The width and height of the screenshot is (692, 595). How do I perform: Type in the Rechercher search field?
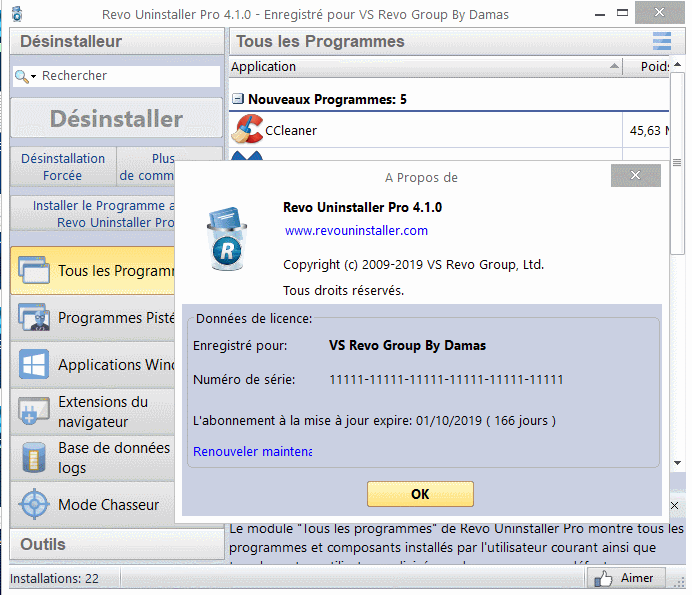[x=117, y=76]
